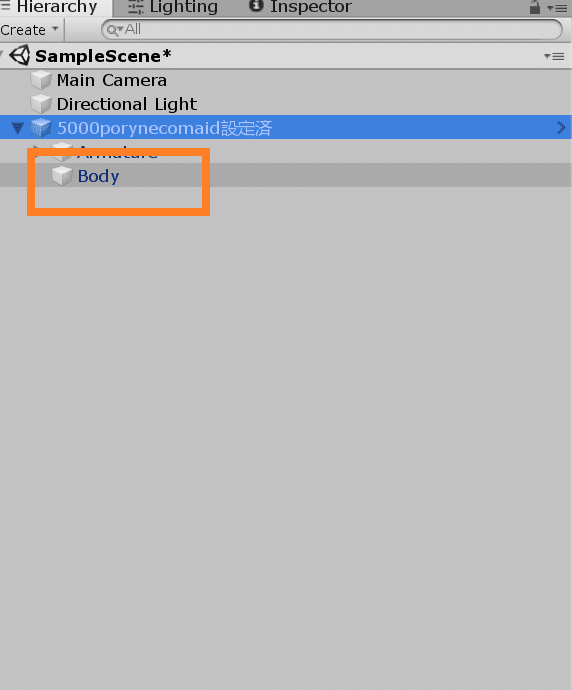The image size is (572, 690).
Task: Open the SampleScene context options icon
Action: click(x=554, y=56)
